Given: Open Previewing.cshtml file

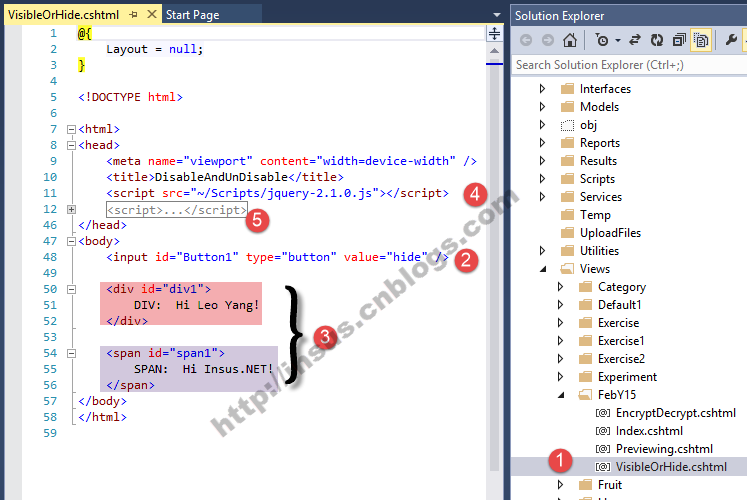Looking at the screenshot, I should [664, 449].
